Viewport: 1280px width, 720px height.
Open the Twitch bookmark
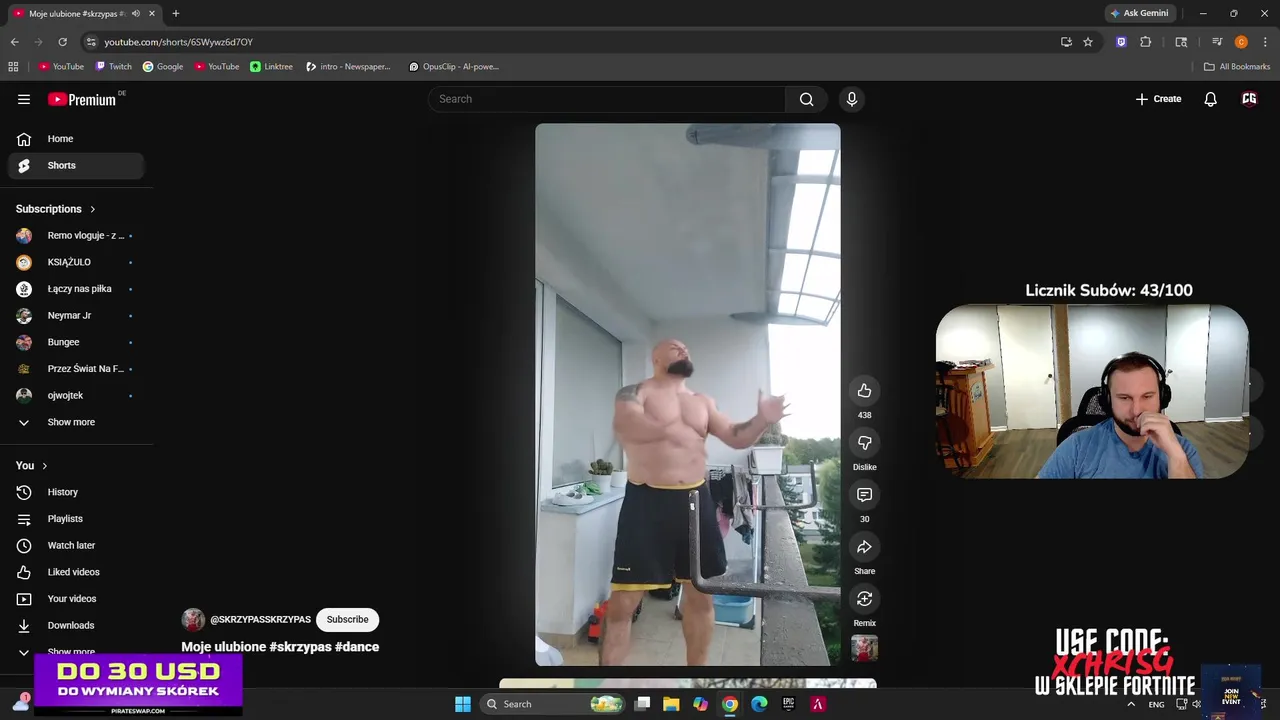click(114, 67)
